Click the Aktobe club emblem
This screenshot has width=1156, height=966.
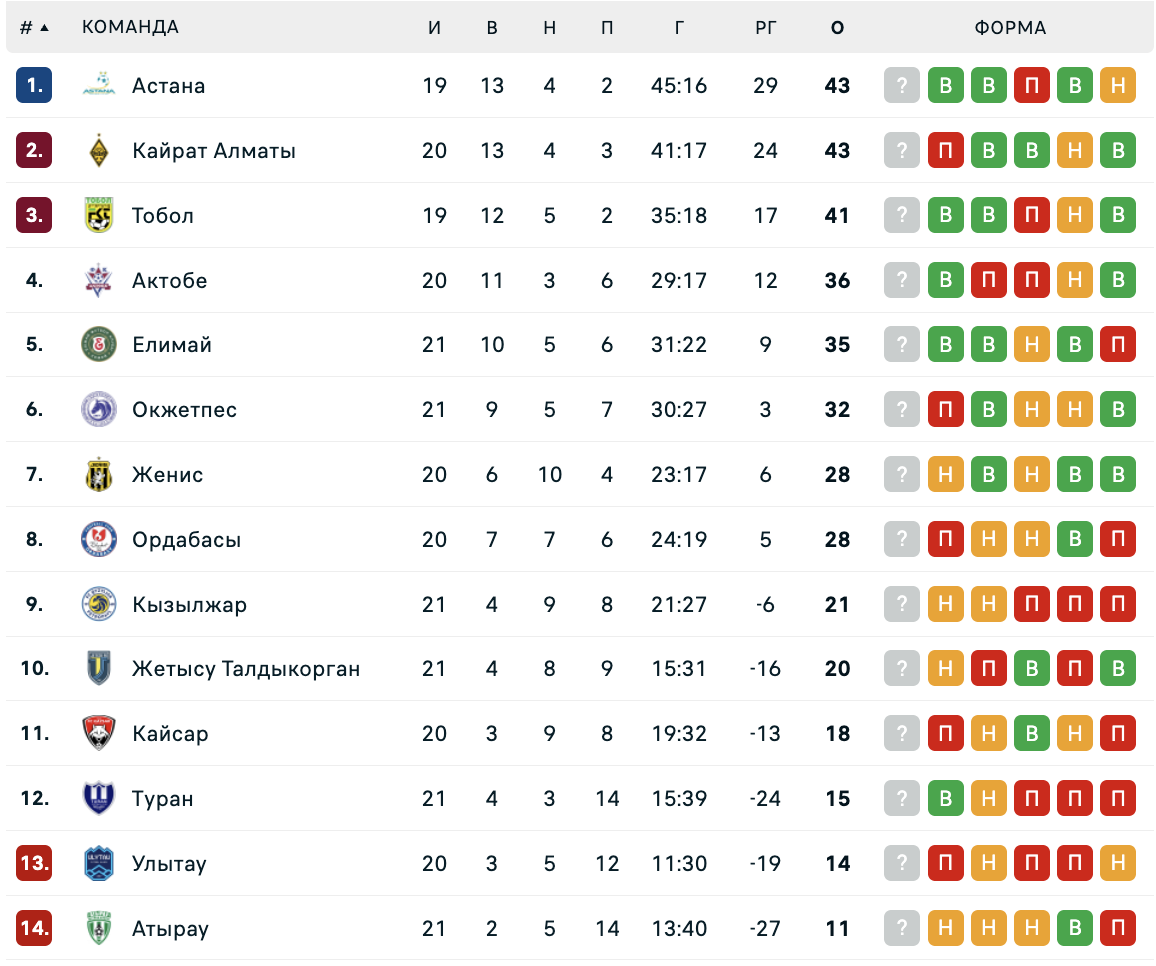(98, 279)
